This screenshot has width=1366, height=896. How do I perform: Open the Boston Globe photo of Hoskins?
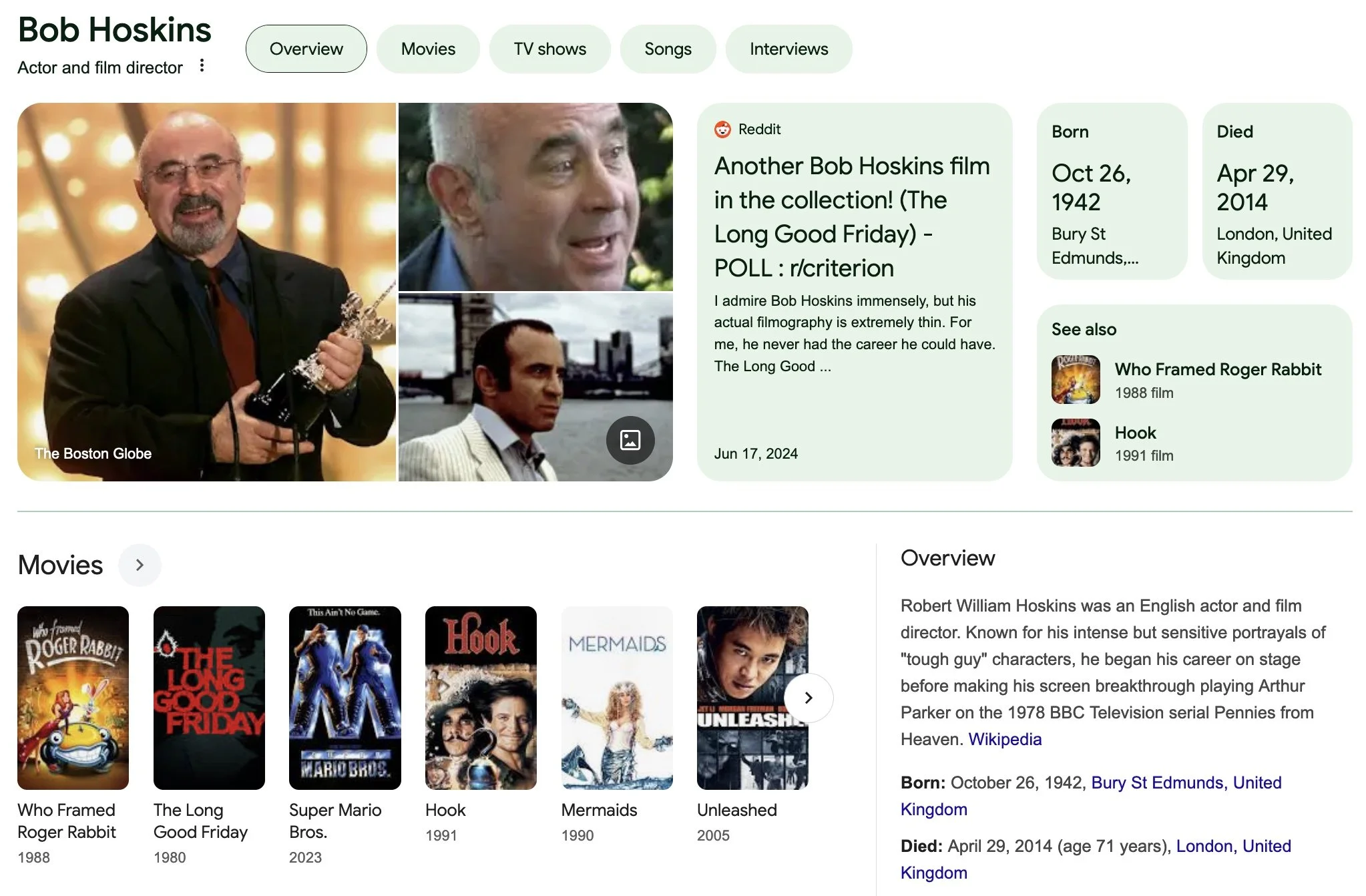point(207,292)
